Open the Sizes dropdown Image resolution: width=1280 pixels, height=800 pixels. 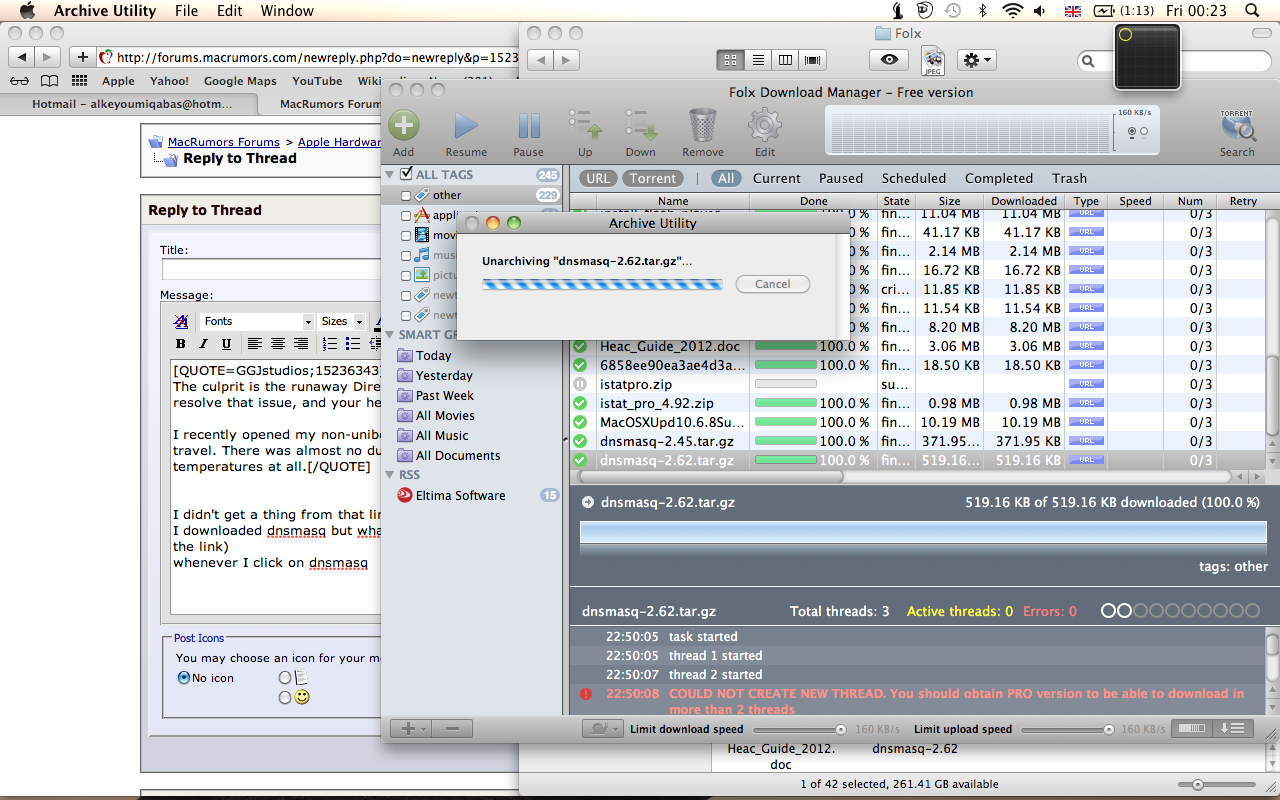coord(341,321)
